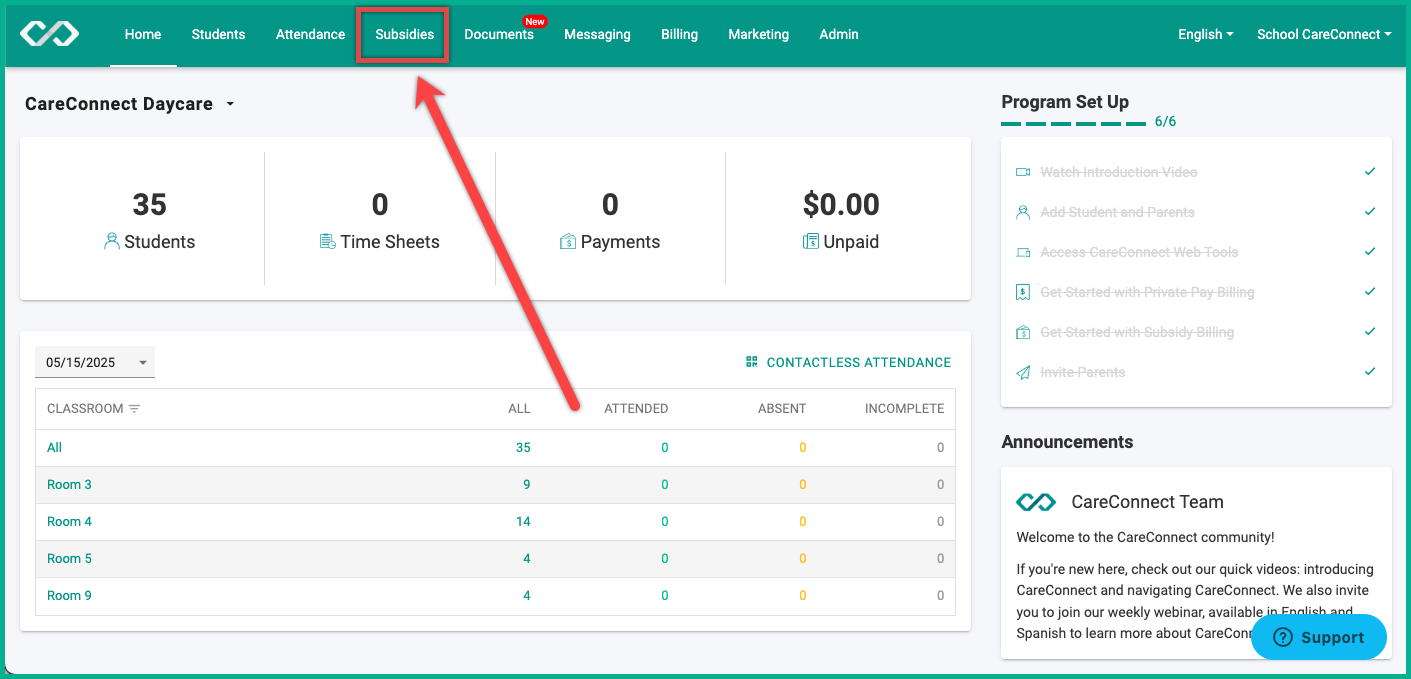Click the checkmark for Watch Introduction Video
Image resolution: width=1411 pixels, height=679 pixels.
point(1370,171)
